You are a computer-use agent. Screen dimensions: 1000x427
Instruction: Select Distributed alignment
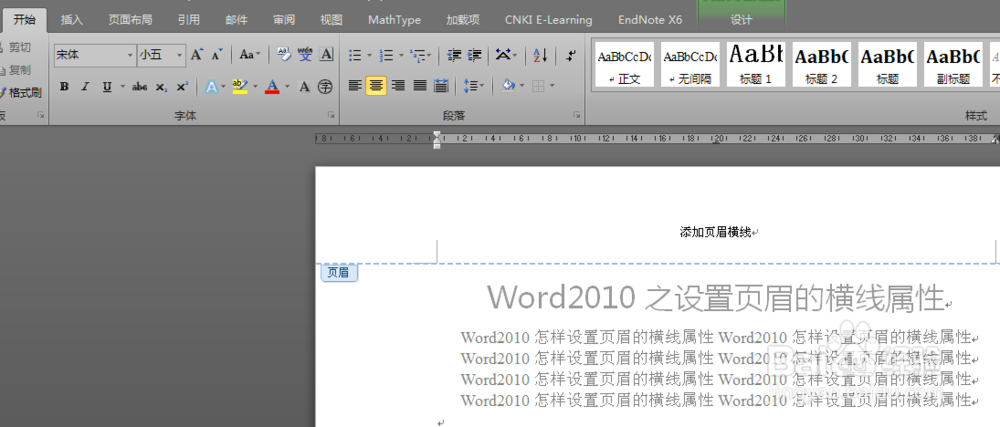(441, 85)
